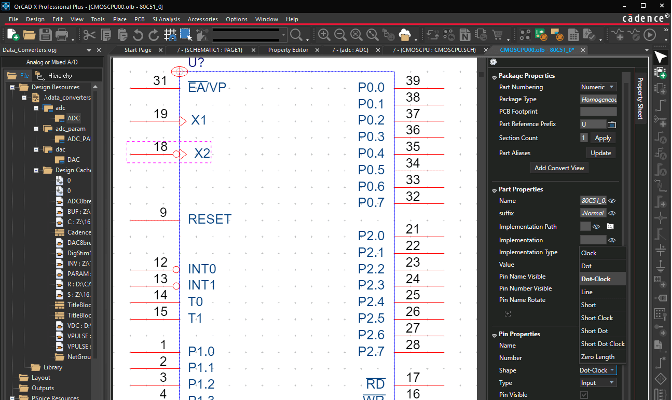Collapse the Pin Properties section
Viewport: 672px width, 400px height.
point(494,334)
